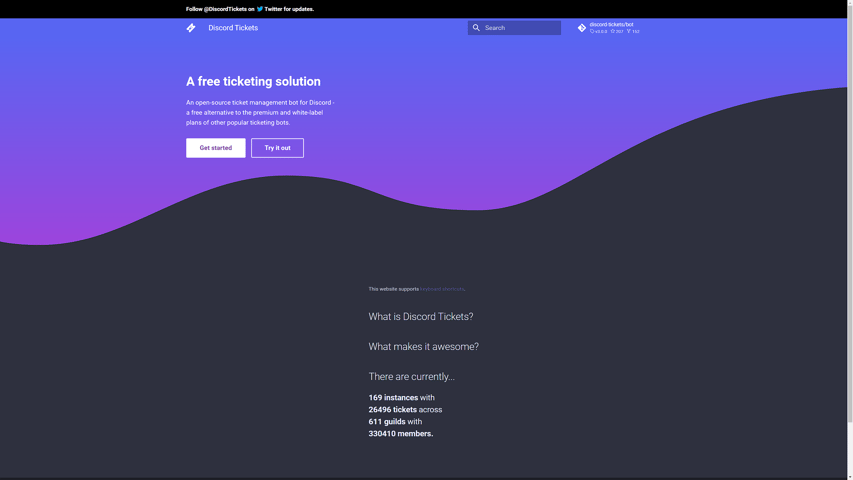Click the v3.0.0 release tag indicator
853x480 pixels.
point(599,32)
